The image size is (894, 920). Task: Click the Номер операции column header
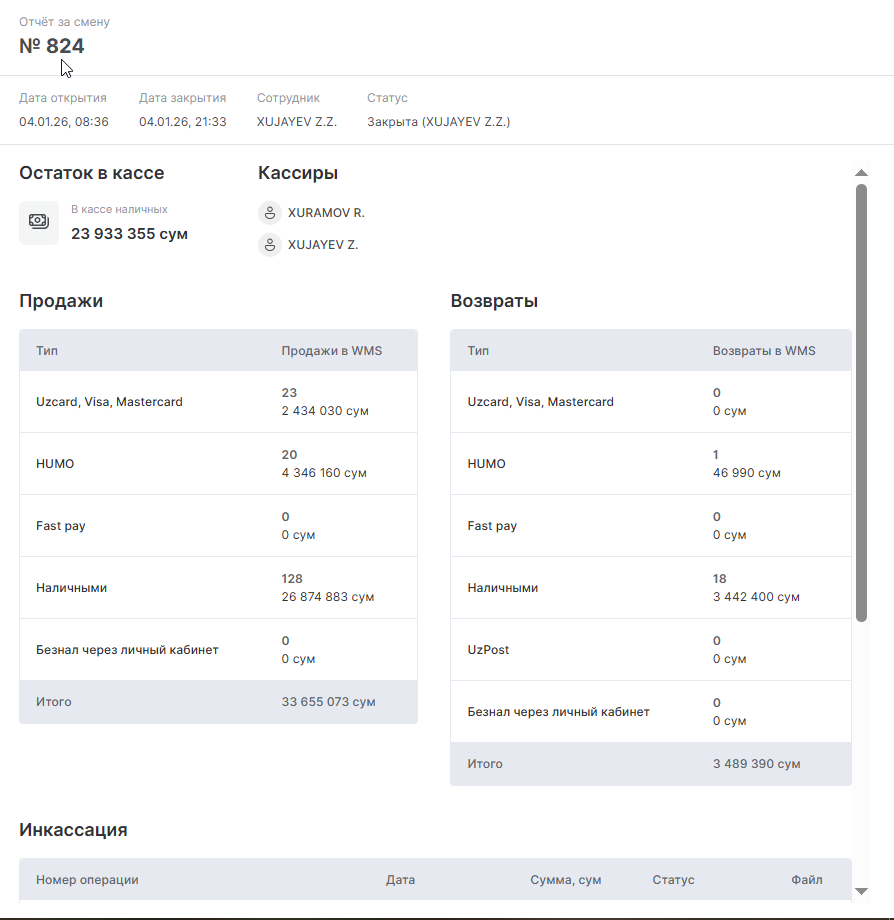click(87, 880)
